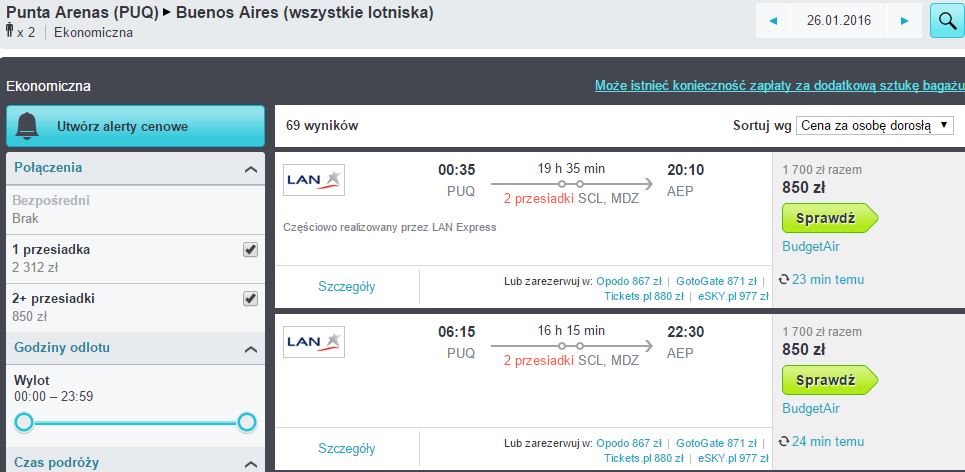Click the bell icon for price alerts

point(28,126)
